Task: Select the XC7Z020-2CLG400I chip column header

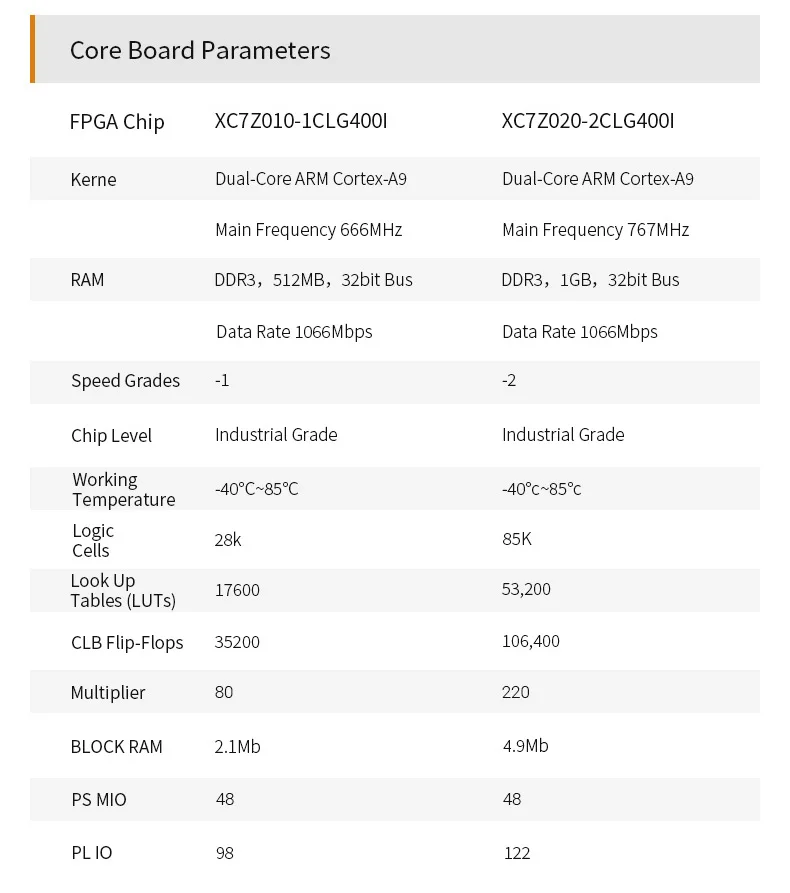Action: pos(588,121)
